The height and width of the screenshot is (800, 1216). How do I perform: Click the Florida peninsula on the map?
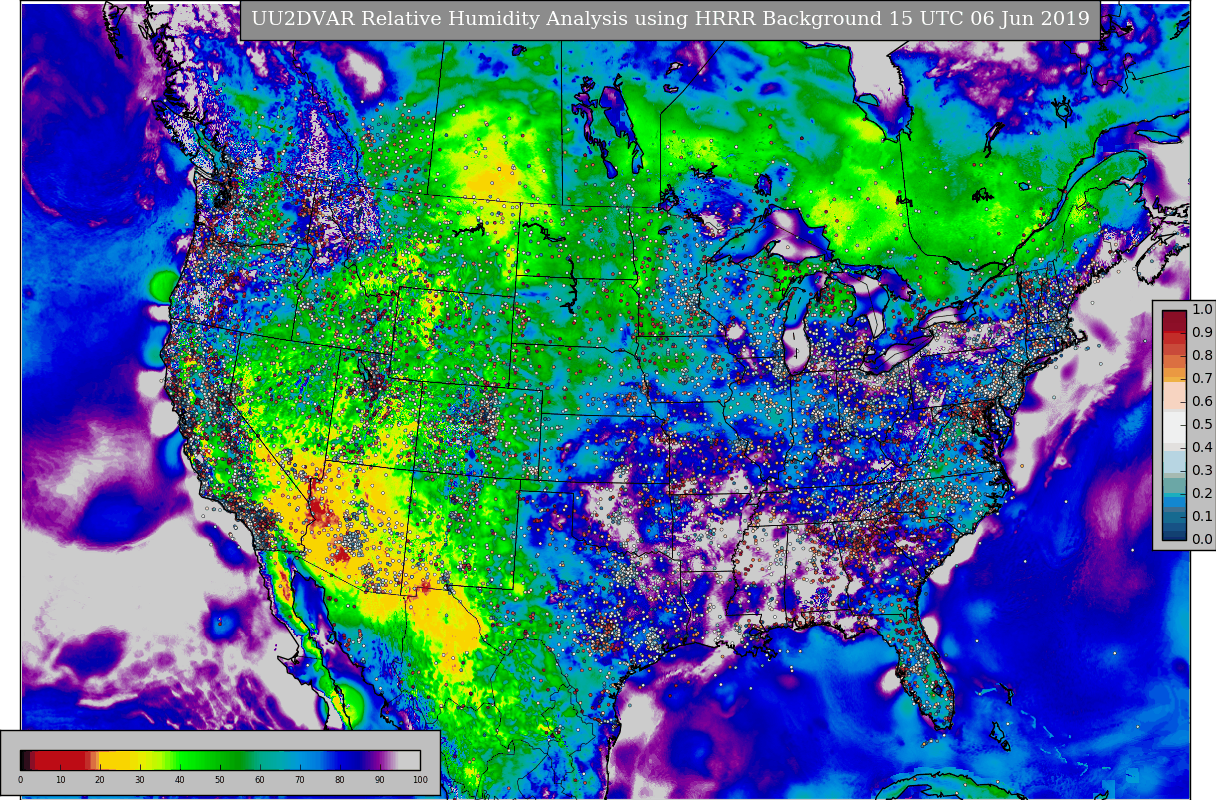click(x=925, y=670)
